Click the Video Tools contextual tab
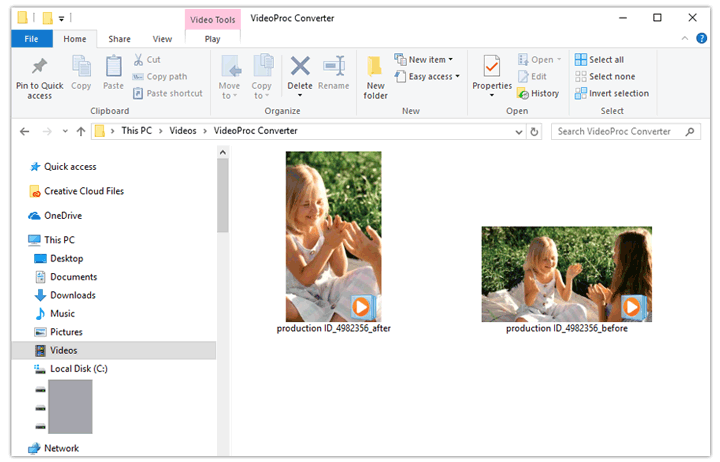 pyautogui.click(x=213, y=20)
